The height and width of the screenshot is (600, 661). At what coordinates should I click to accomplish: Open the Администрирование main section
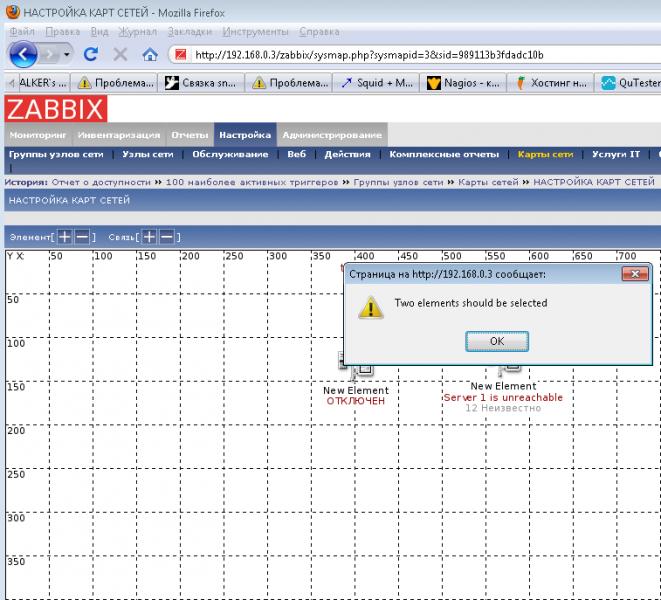click(x=332, y=135)
